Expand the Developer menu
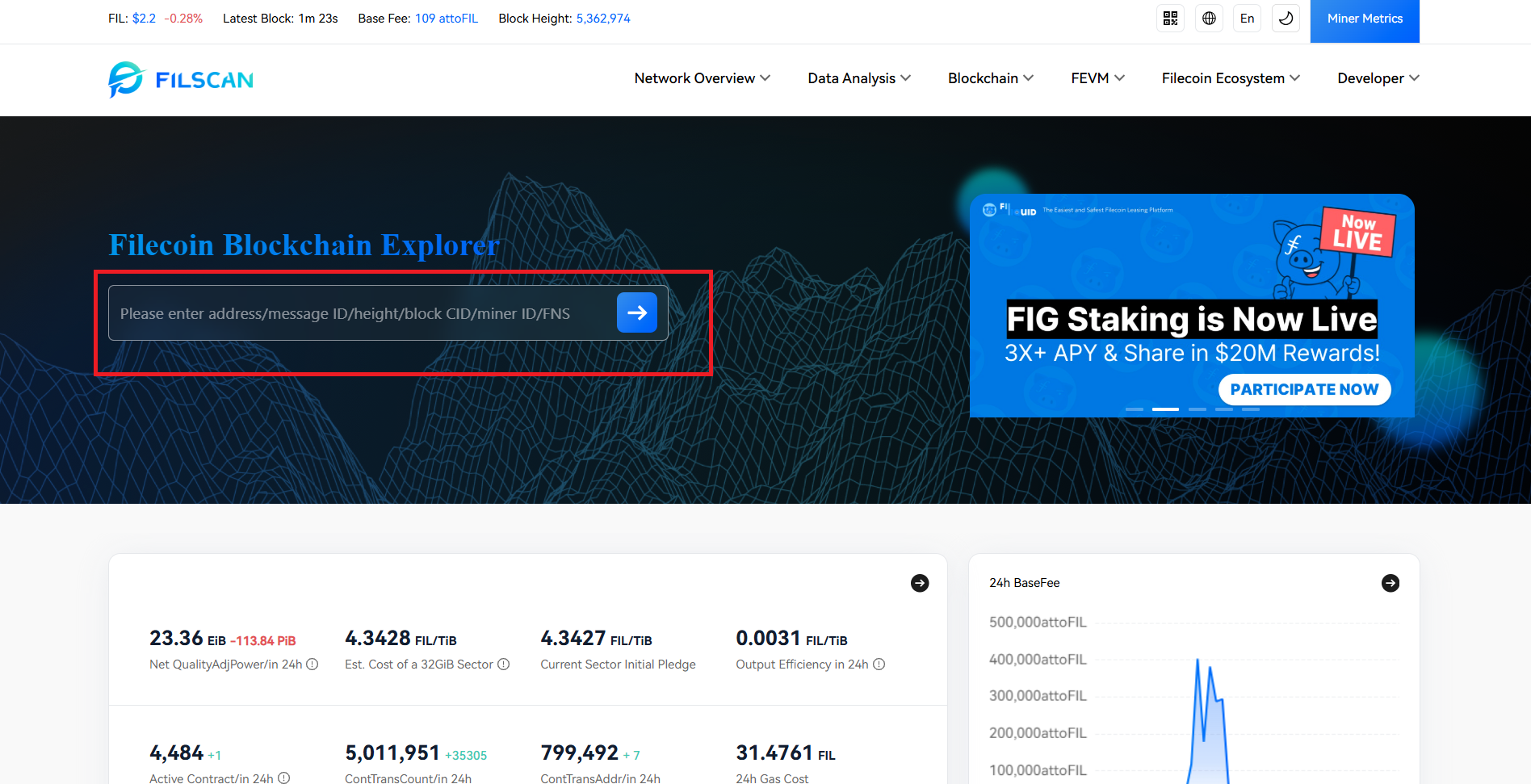 [1378, 78]
